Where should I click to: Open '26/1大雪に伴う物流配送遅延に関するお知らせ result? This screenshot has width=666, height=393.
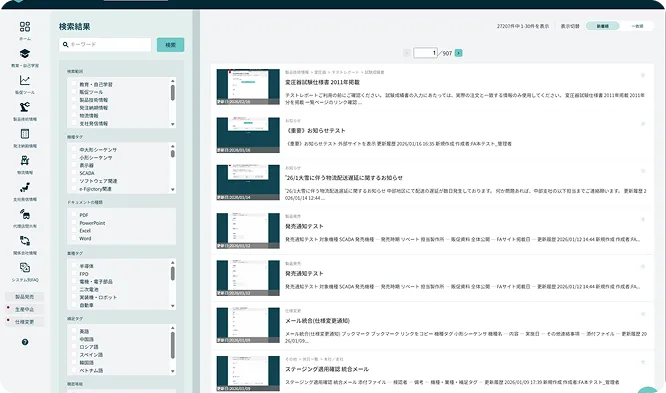(344, 178)
